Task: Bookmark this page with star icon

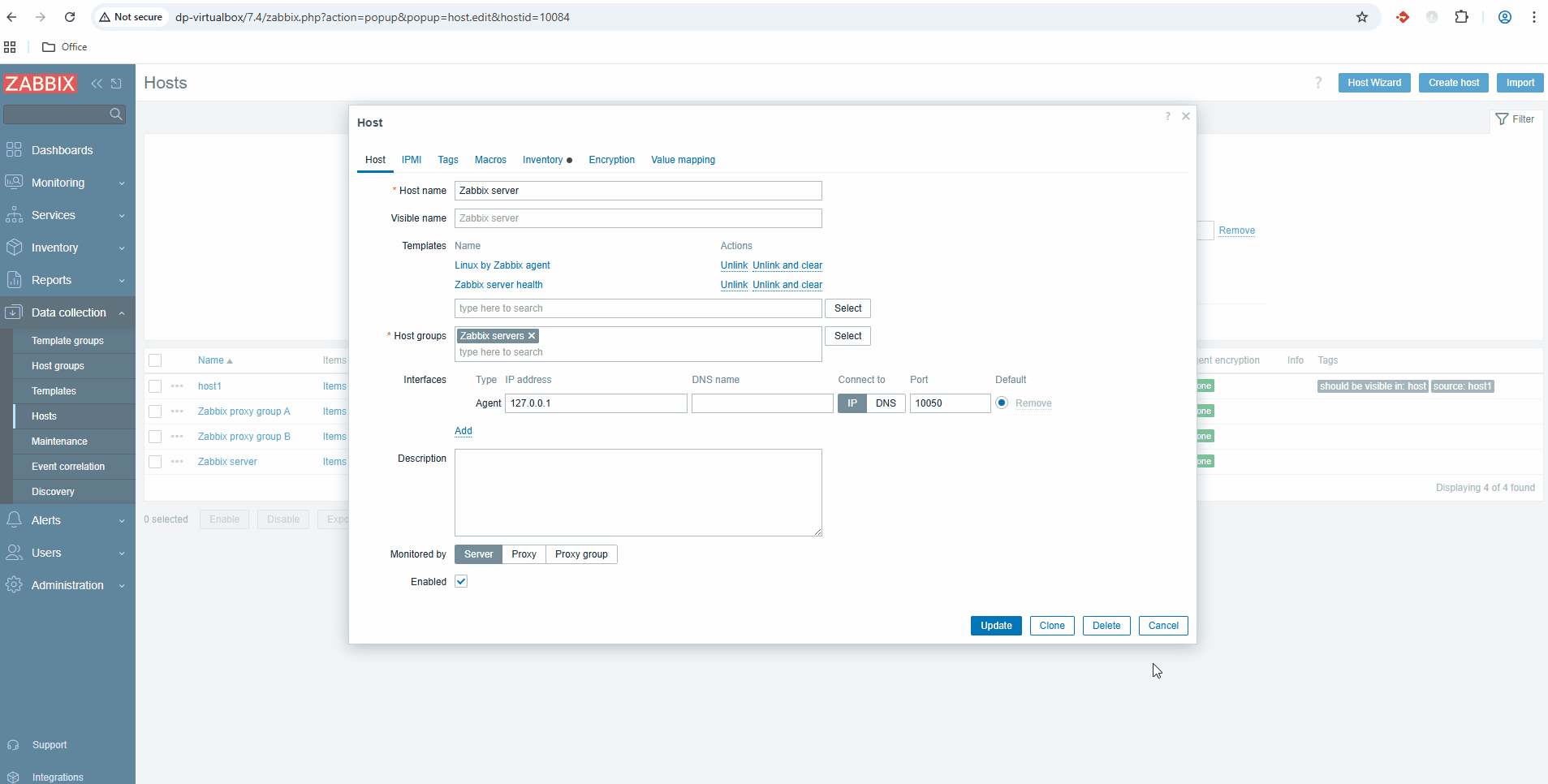Action: pos(1361,17)
